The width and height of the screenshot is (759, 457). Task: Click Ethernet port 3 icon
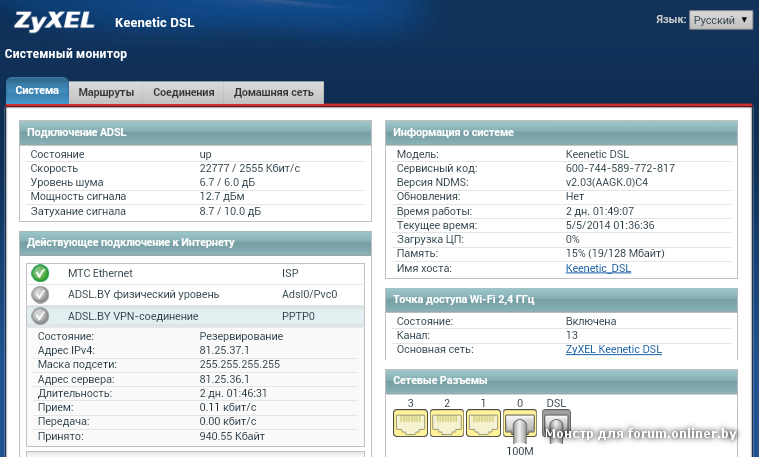coord(410,423)
